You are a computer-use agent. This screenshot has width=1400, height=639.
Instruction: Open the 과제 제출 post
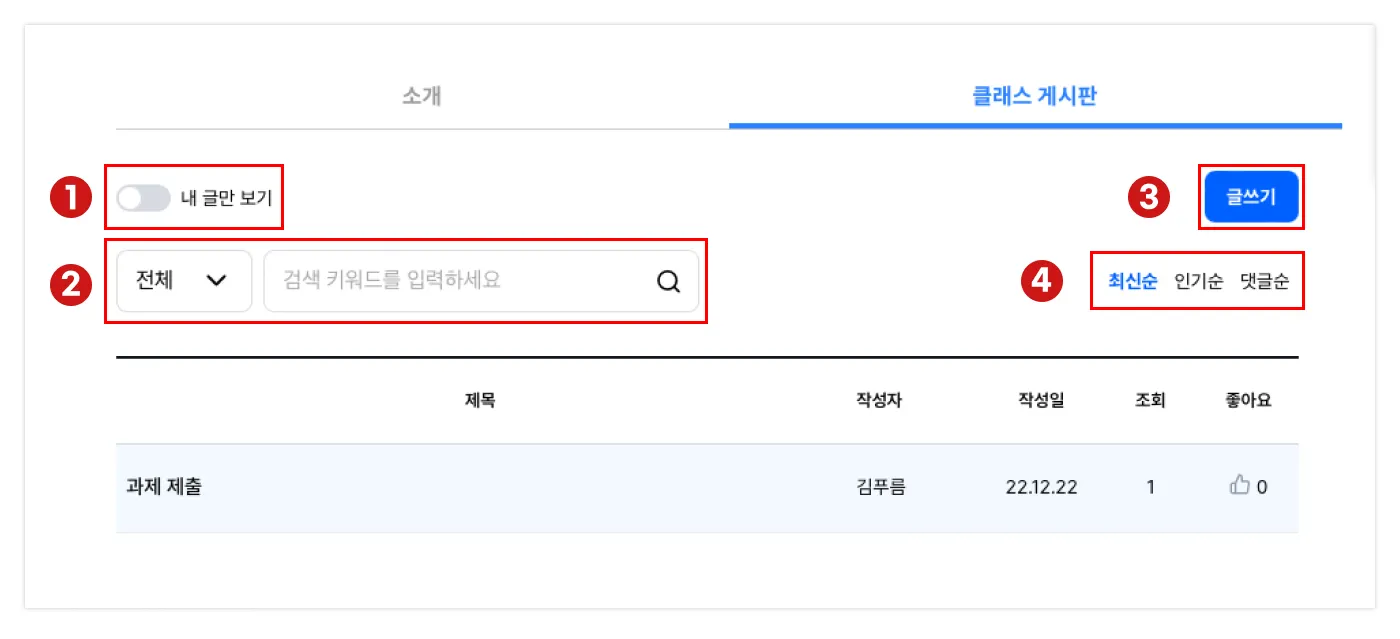[166, 488]
